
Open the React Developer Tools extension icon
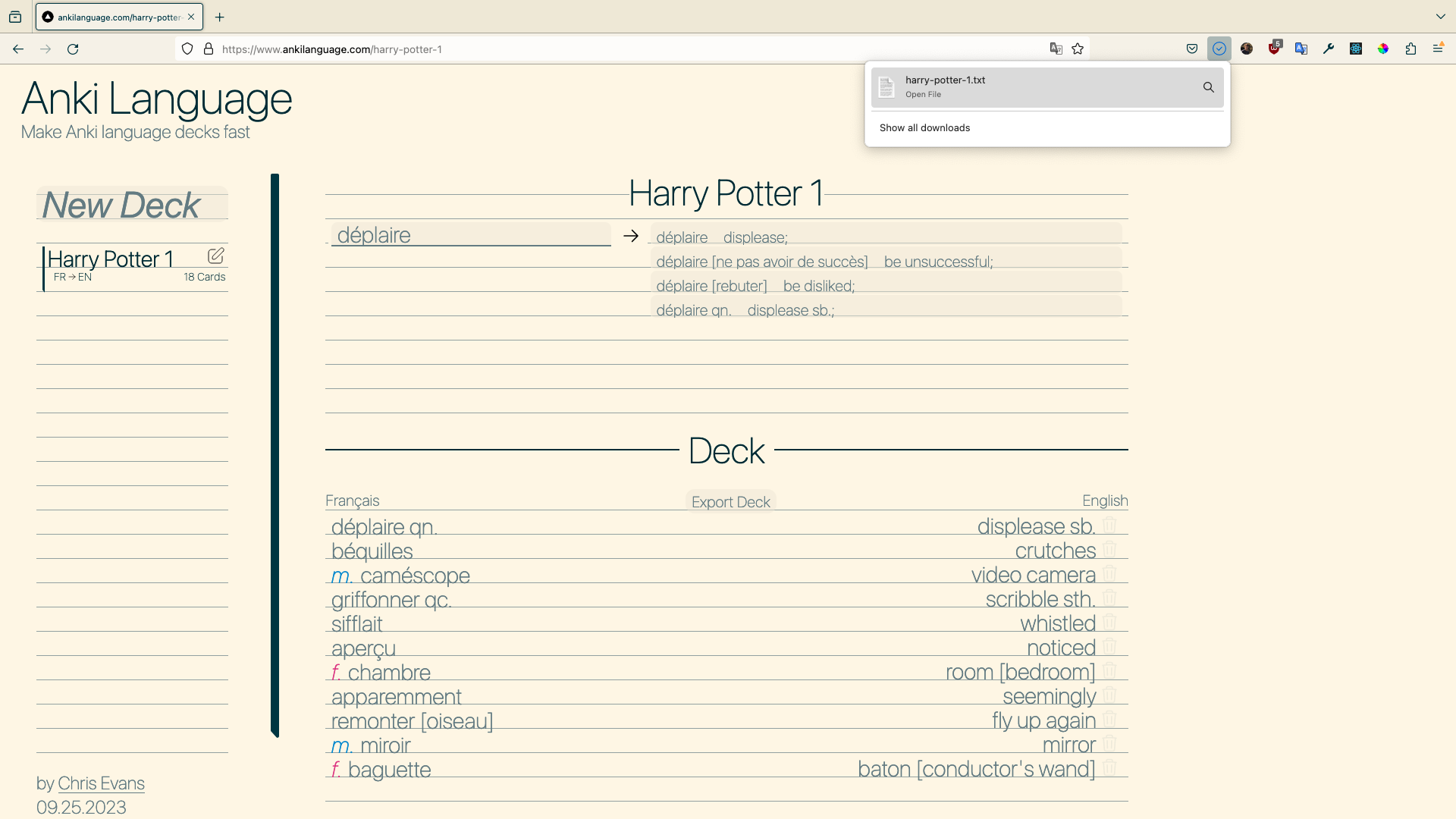(x=1356, y=49)
